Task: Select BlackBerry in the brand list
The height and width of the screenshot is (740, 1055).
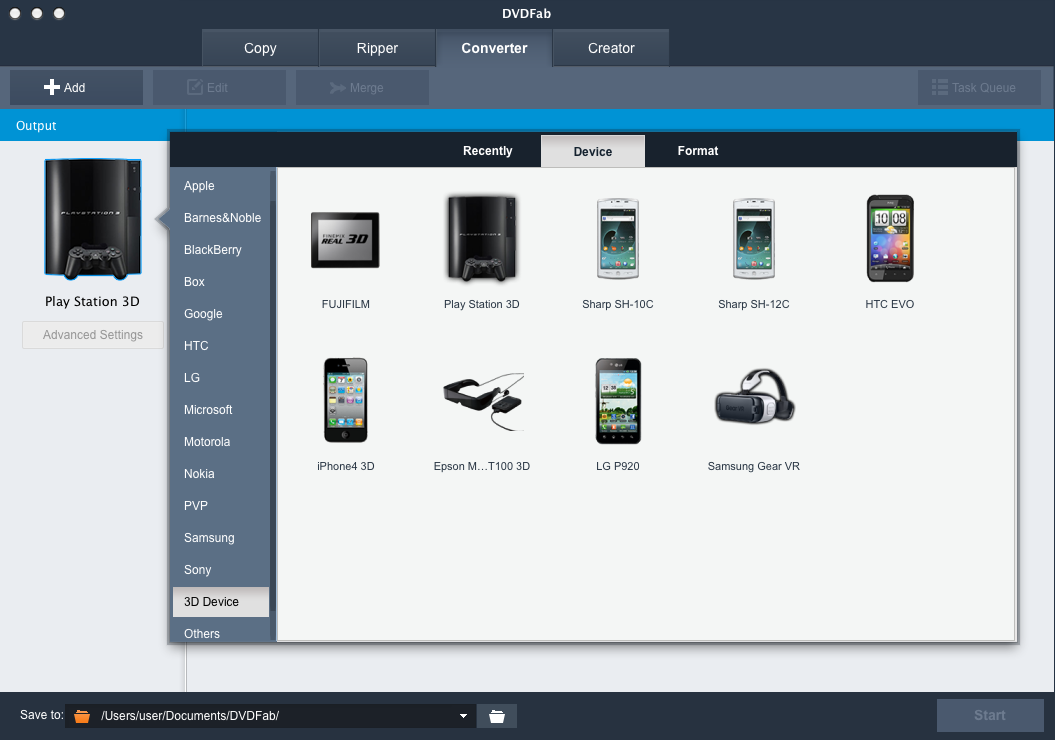Action: [221, 250]
